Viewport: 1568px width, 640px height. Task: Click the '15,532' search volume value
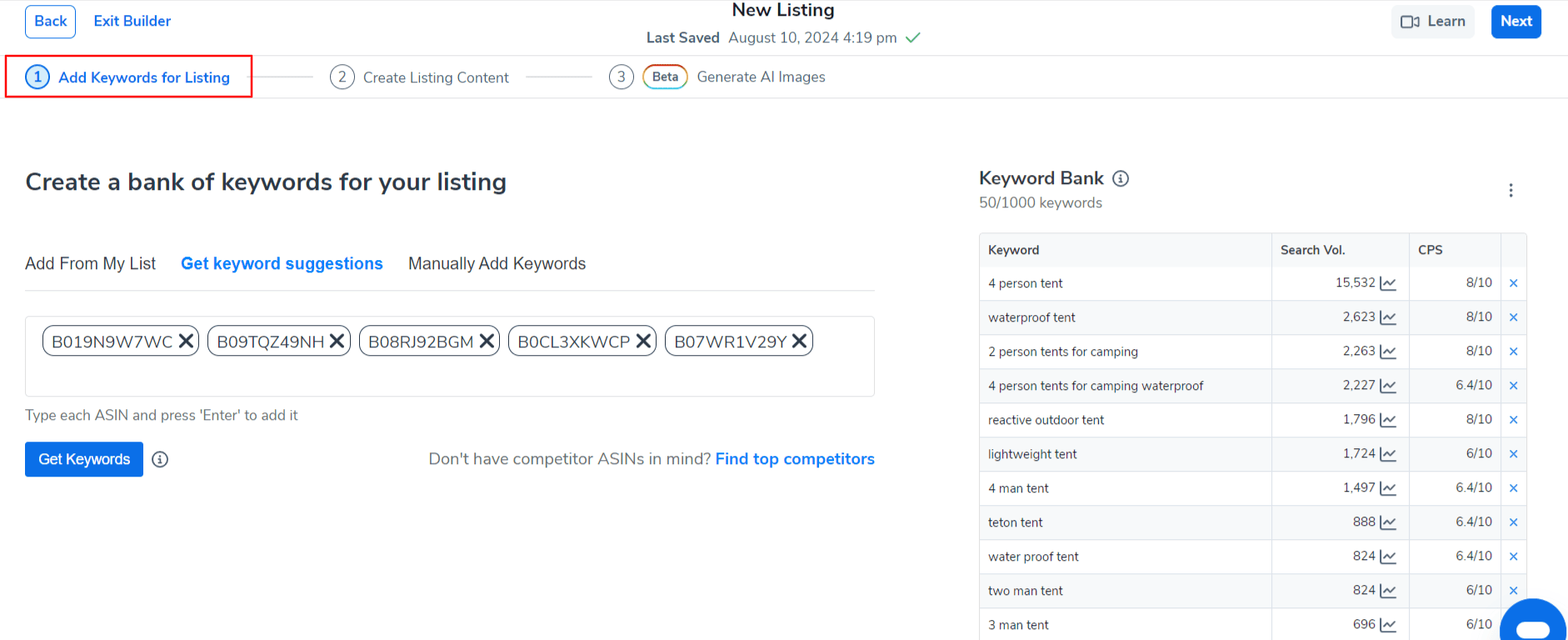click(x=1356, y=283)
